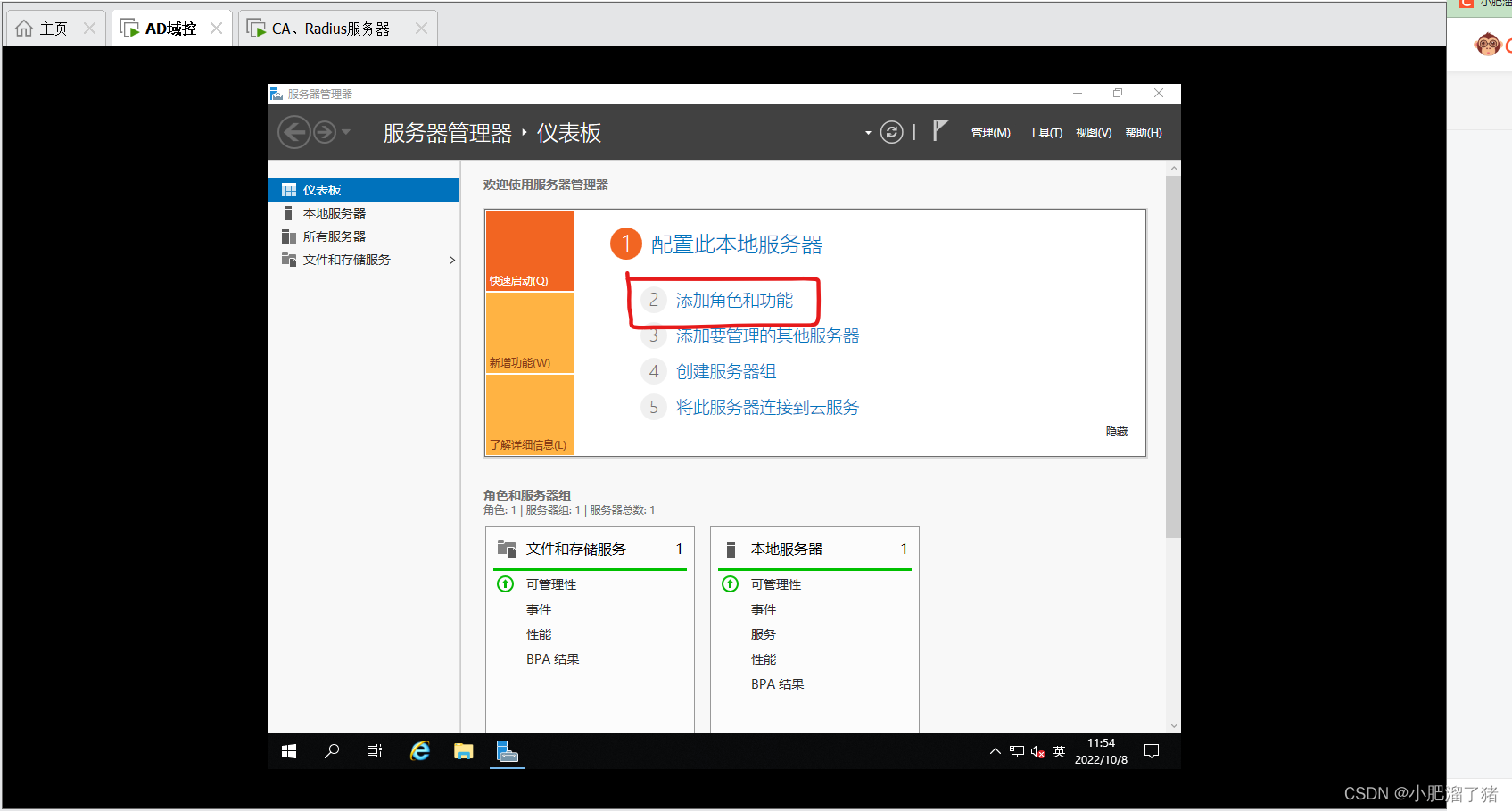Launch Internet Explorer from taskbar
This screenshot has width=1512, height=811.
pyautogui.click(x=420, y=752)
